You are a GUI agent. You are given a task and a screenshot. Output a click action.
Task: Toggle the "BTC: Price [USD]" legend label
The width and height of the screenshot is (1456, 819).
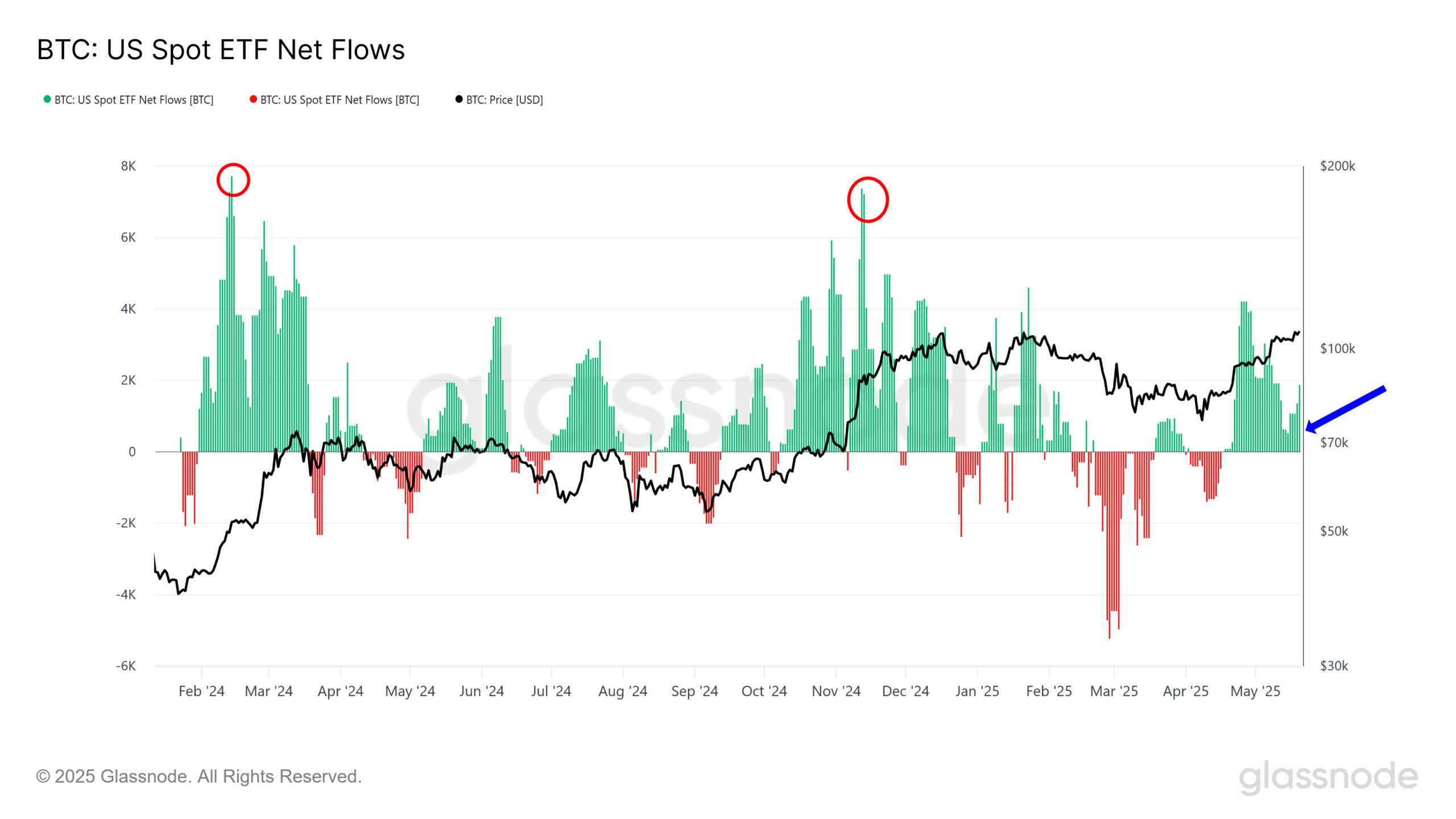[x=504, y=100]
